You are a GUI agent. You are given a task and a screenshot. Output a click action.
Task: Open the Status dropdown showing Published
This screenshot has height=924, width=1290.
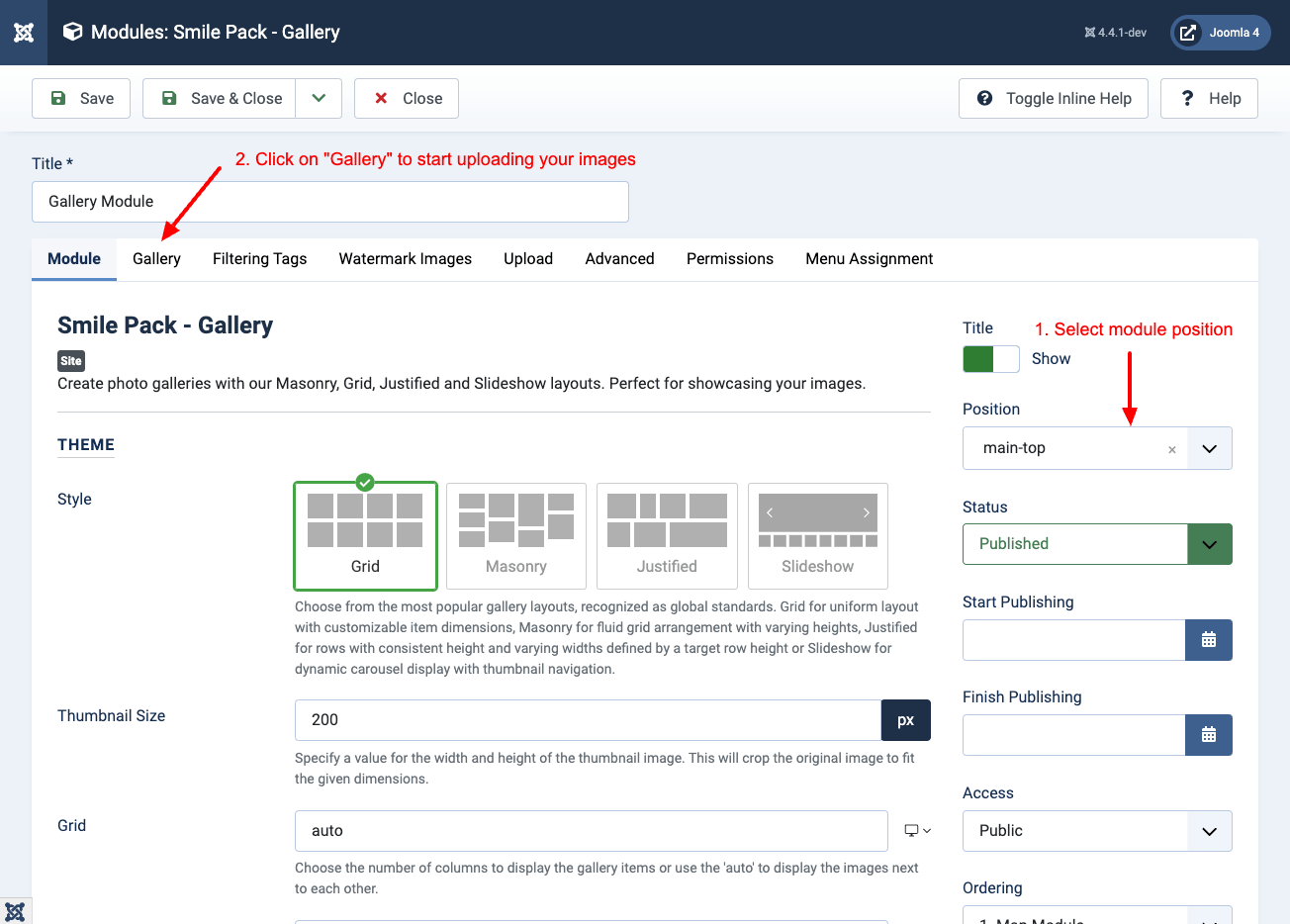(1097, 544)
